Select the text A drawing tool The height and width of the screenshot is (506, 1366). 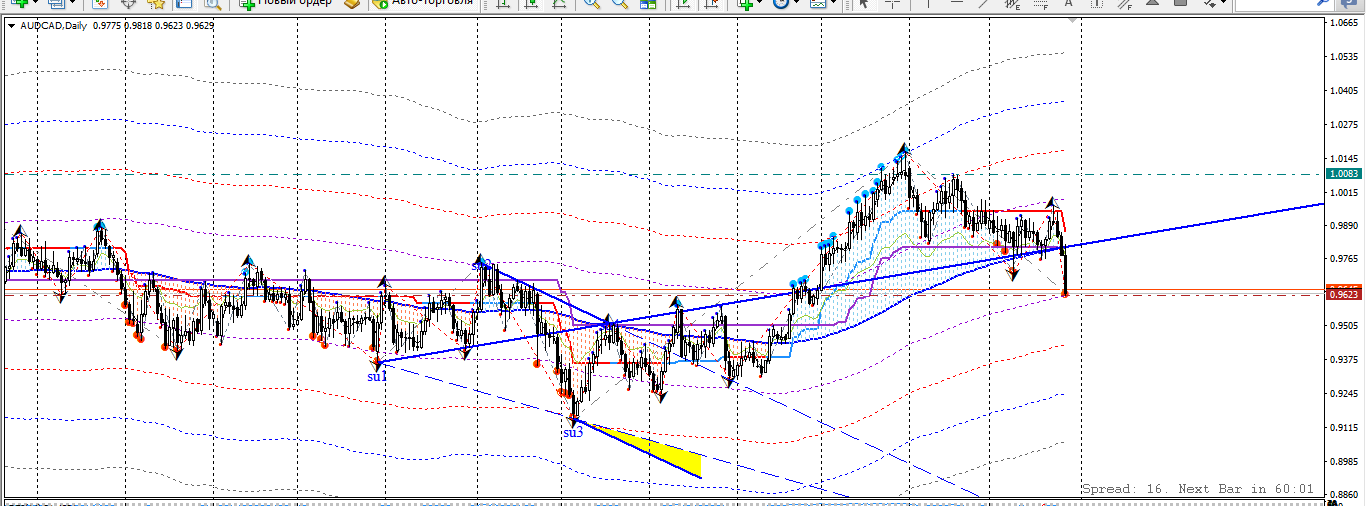coord(1068,4)
